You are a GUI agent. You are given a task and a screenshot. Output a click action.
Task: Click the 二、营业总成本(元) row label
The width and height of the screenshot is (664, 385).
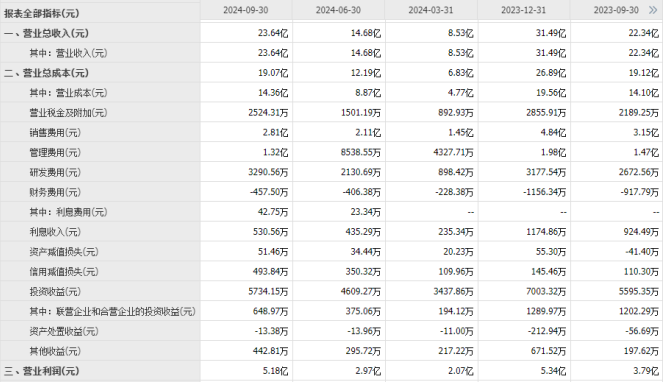46,73
